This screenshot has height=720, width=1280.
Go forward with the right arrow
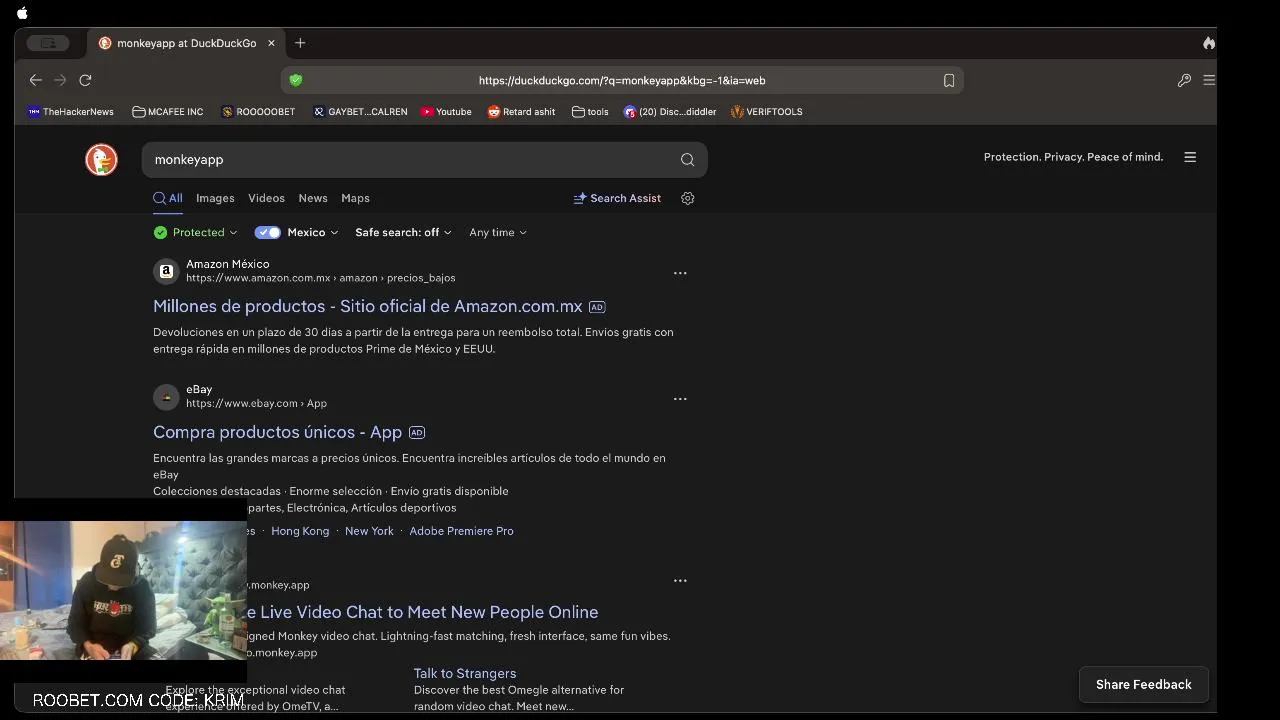(60, 80)
